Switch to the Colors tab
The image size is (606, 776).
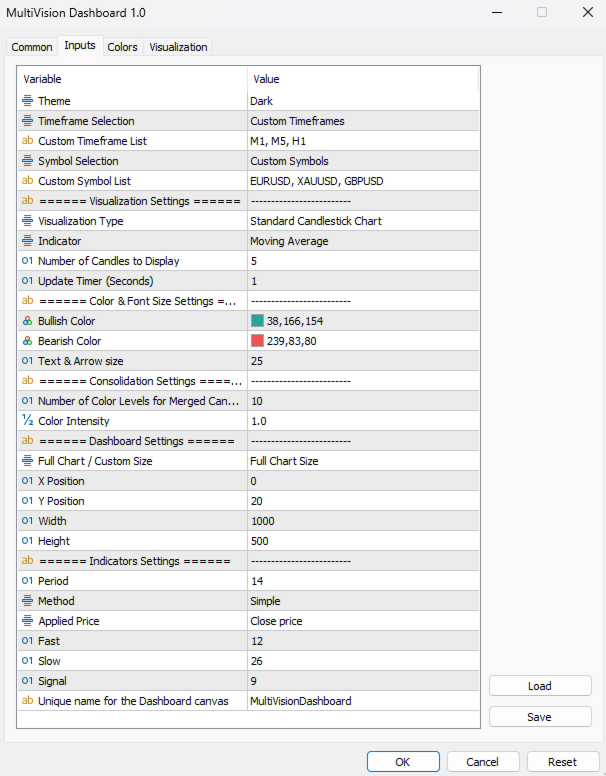click(x=122, y=47)
